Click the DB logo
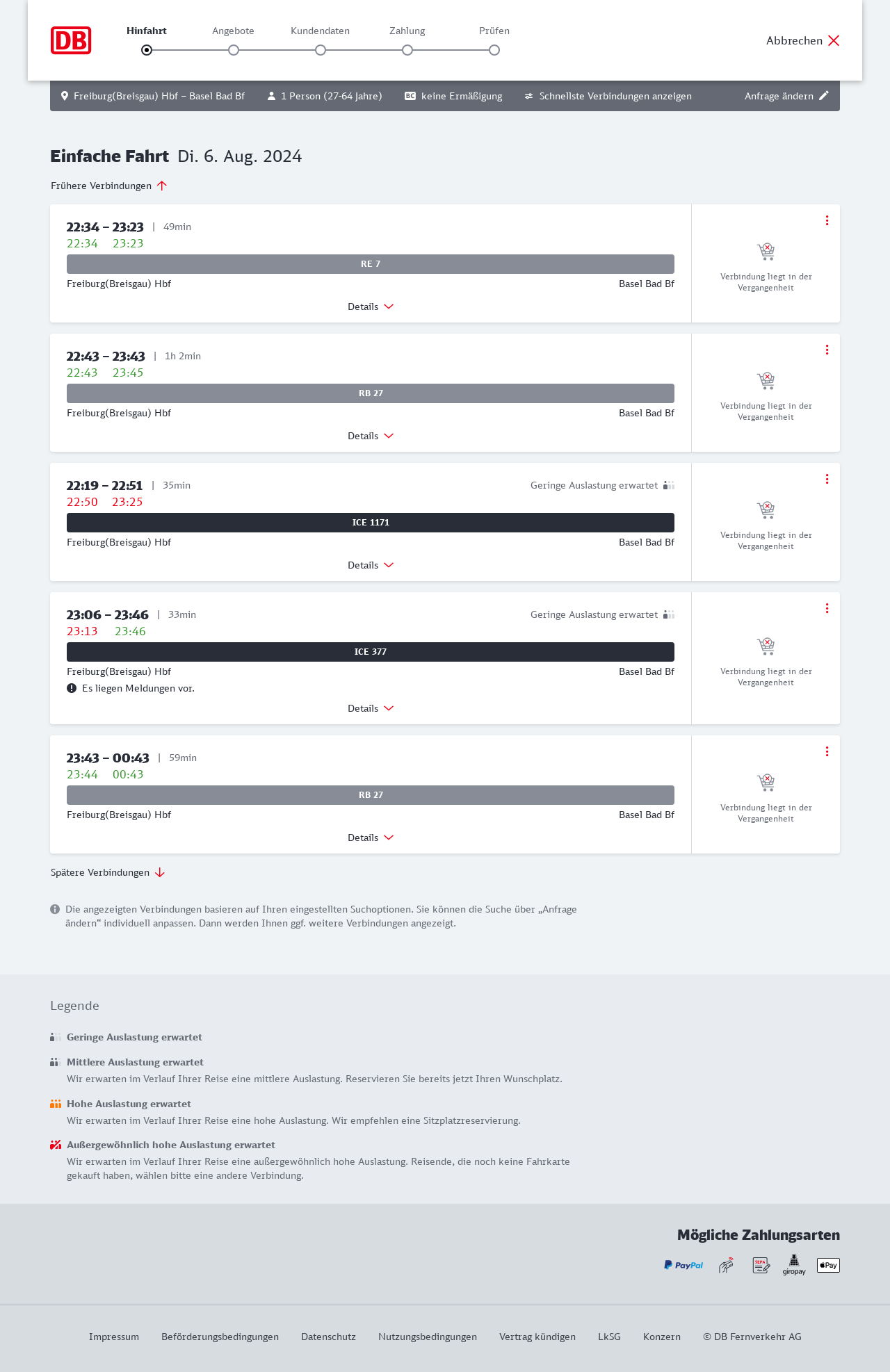Viewport: 890px width, 1372px height. tap(71, 40)
